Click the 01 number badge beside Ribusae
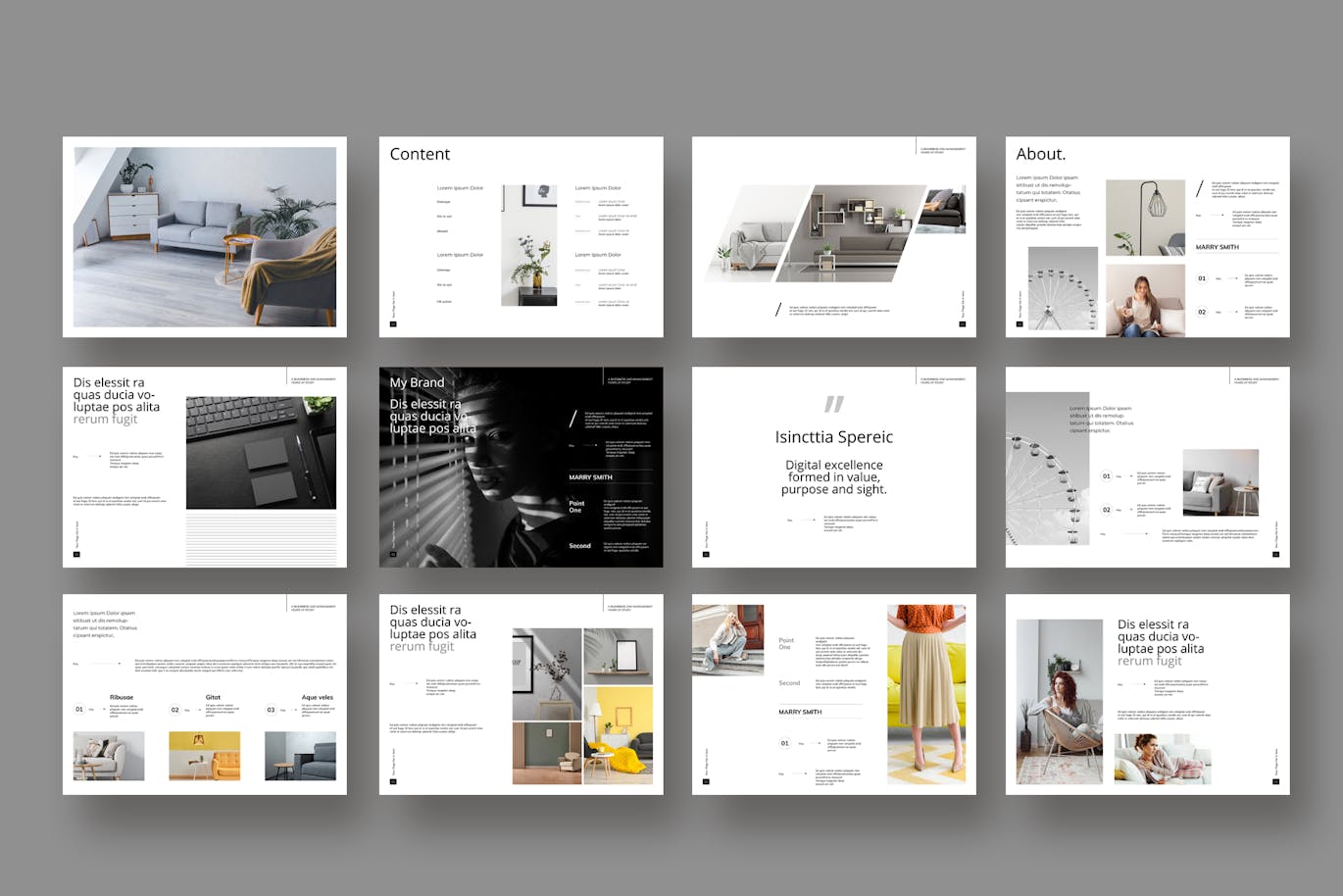Viewport: 1343px width, 896px height. [79, 710]
